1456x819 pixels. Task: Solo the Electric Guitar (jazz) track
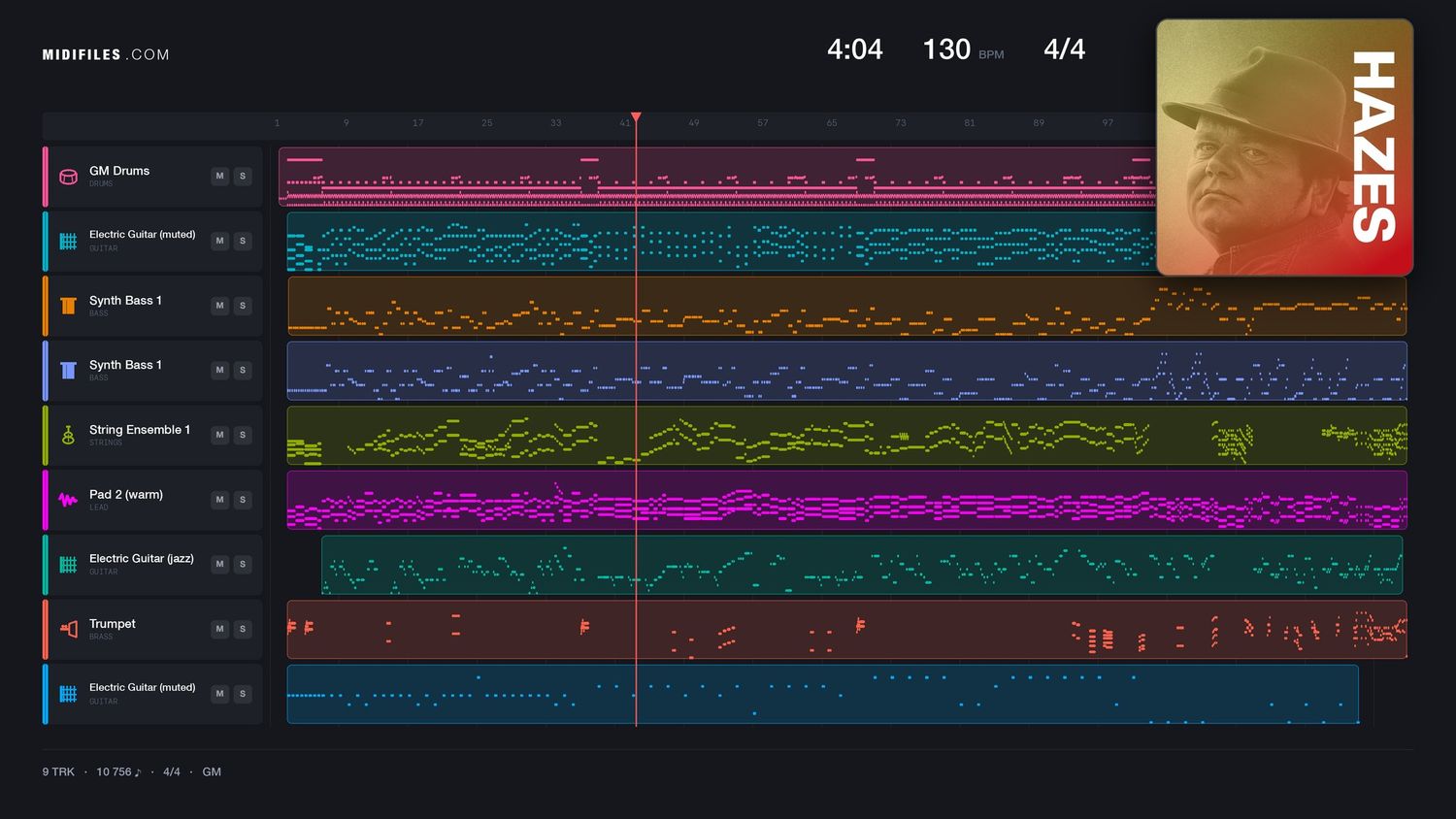tap(243, 565)
